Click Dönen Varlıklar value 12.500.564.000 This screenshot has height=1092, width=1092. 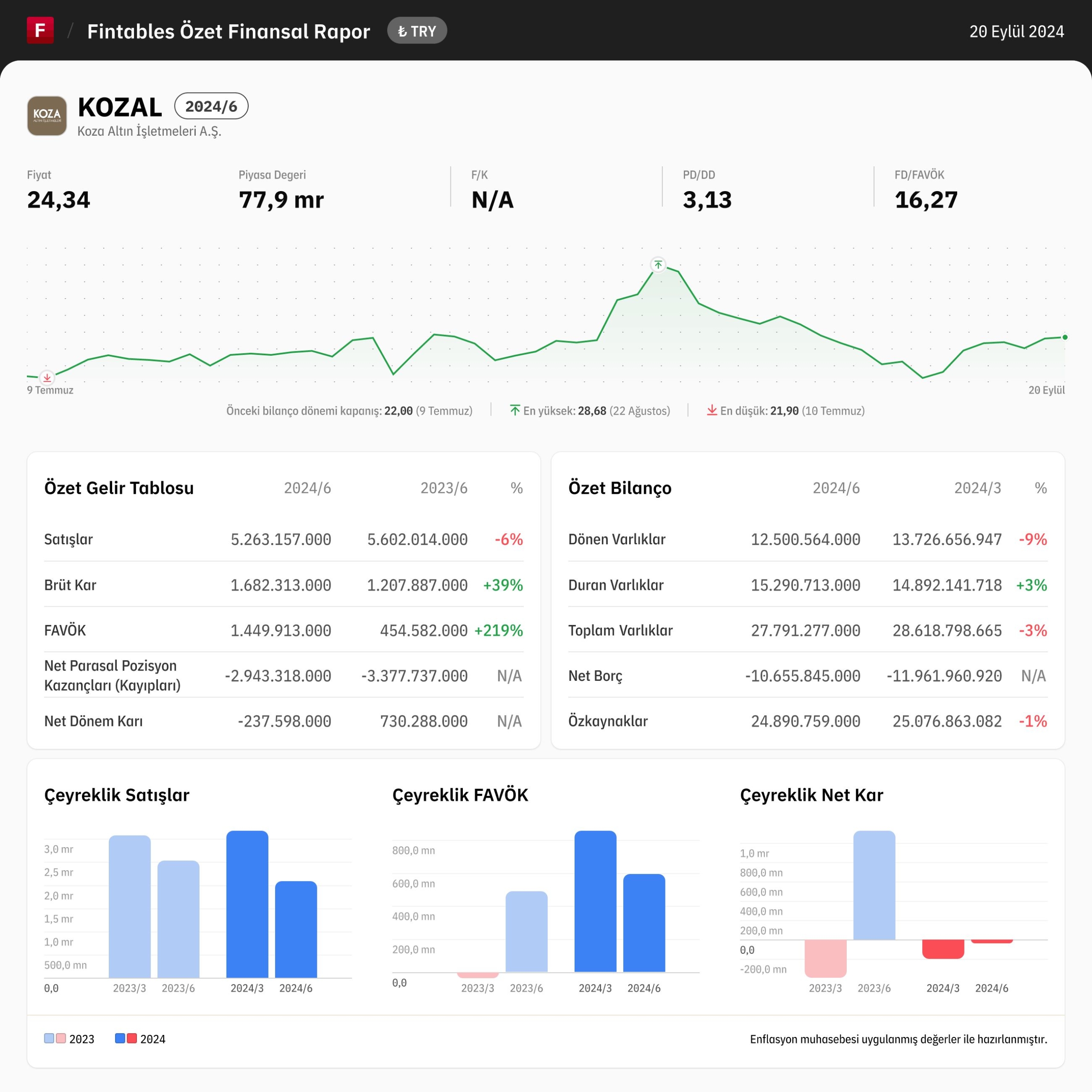click(805, 539)
